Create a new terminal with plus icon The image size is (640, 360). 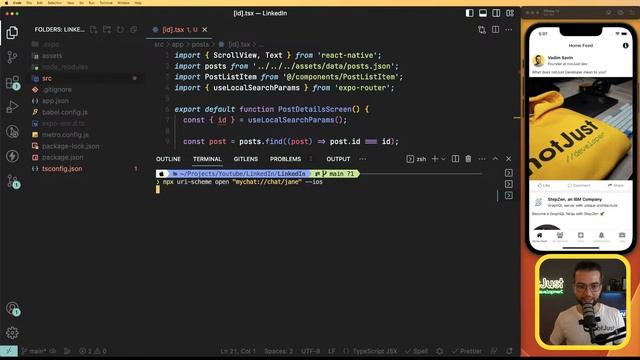click(x=435, y=159)
